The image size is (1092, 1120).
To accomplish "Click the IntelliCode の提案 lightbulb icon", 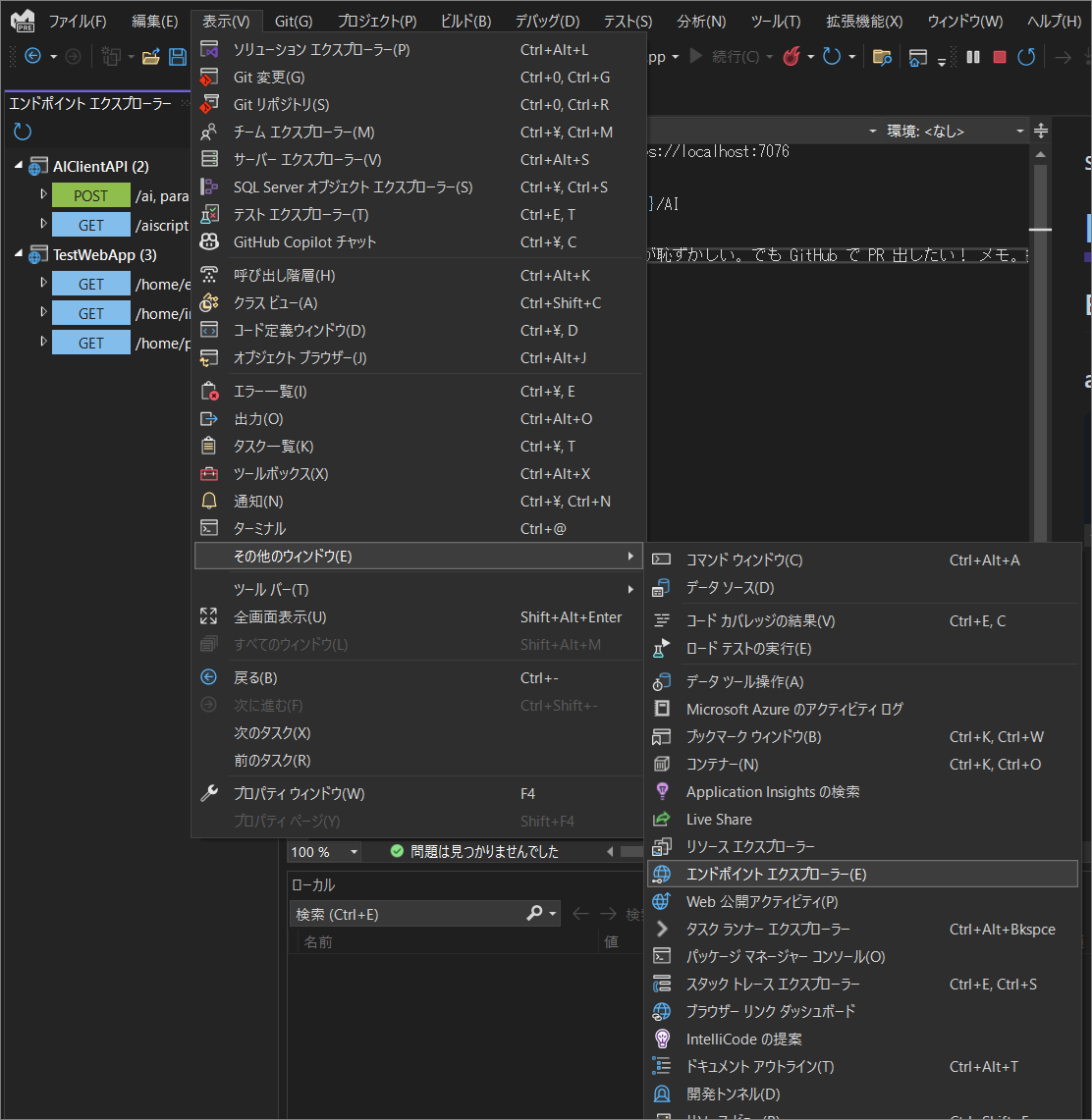I will (663, 1040).
